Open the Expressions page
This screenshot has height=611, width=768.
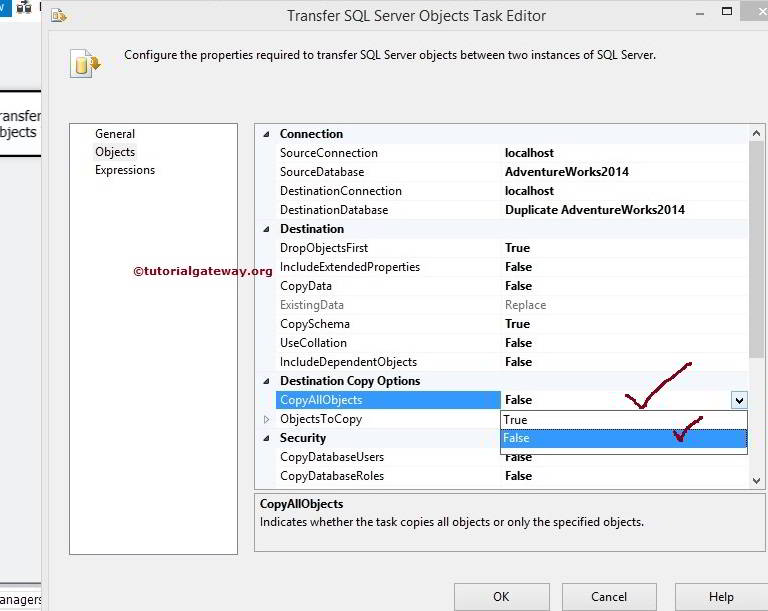[125, 170]
